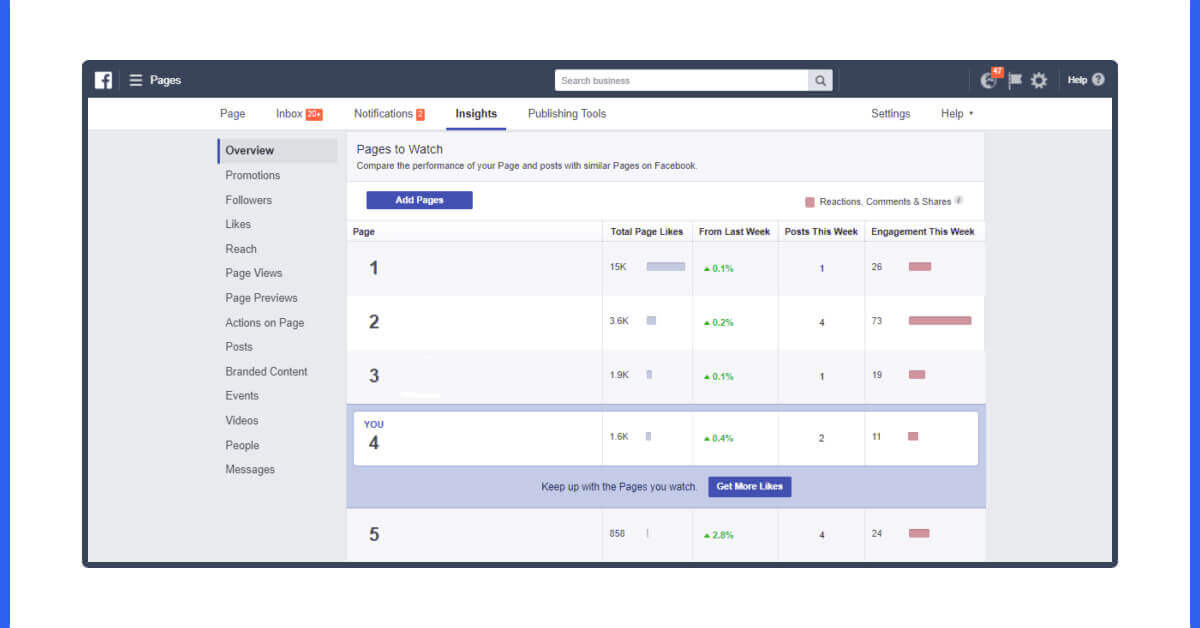Open Page Previews in the sidebar

coord(261,298)
